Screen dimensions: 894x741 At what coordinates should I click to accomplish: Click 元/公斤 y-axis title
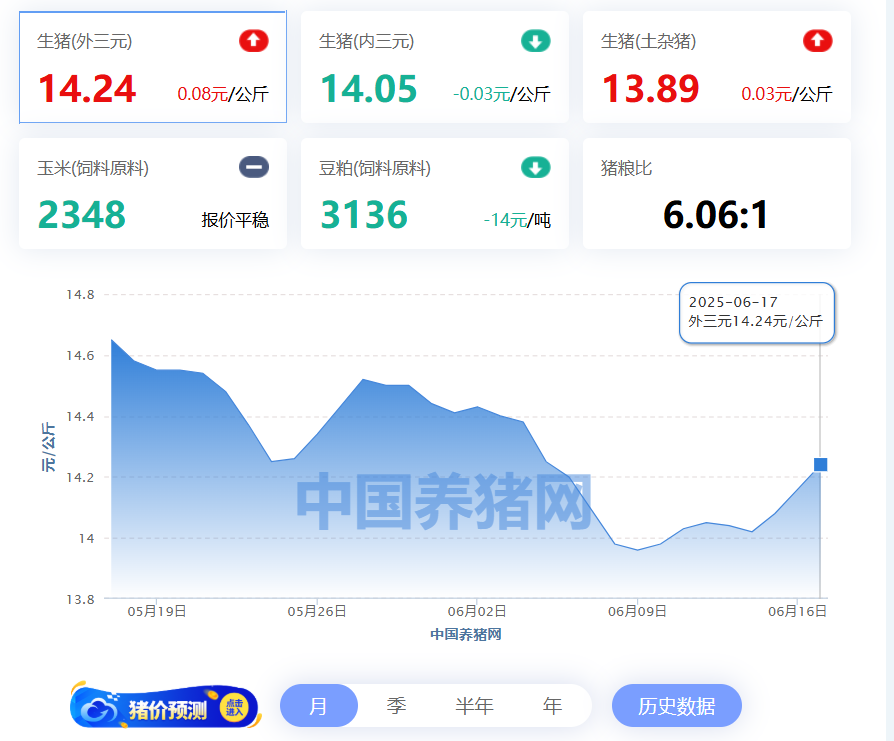(x=48, y=447)
